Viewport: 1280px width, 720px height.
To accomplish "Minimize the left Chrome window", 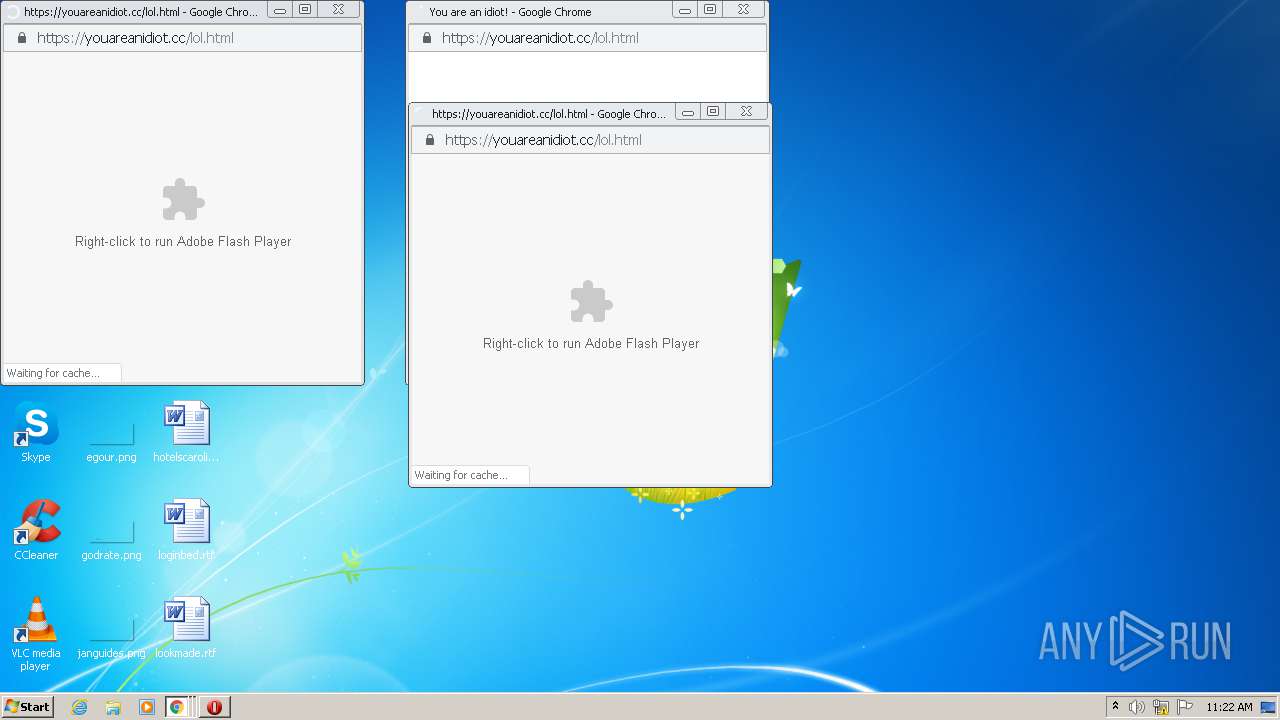I will [x=280, y=11].
